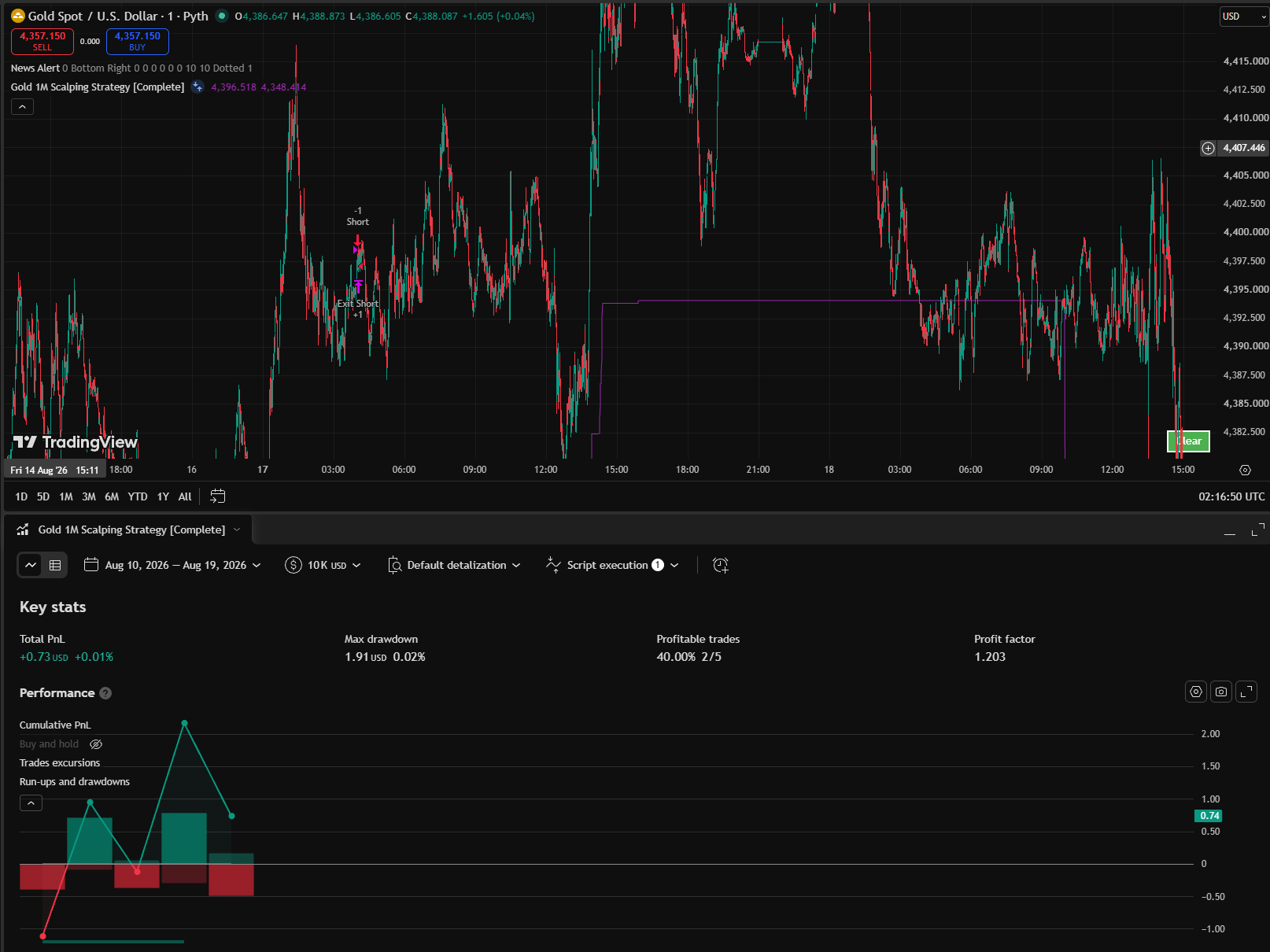Click the Gold Spot symbol logo icon

tap(18, 16)
